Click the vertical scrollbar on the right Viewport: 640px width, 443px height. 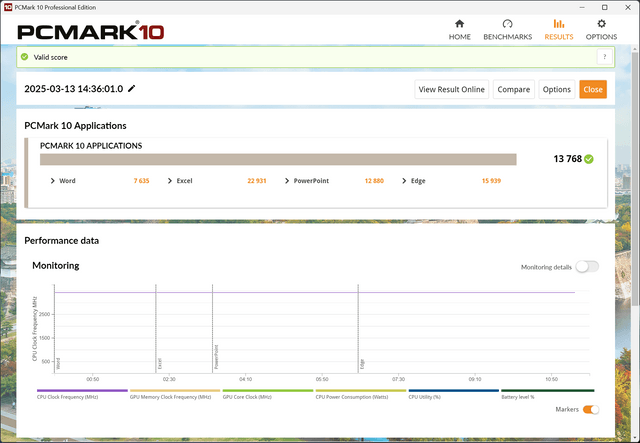point(635,177)
